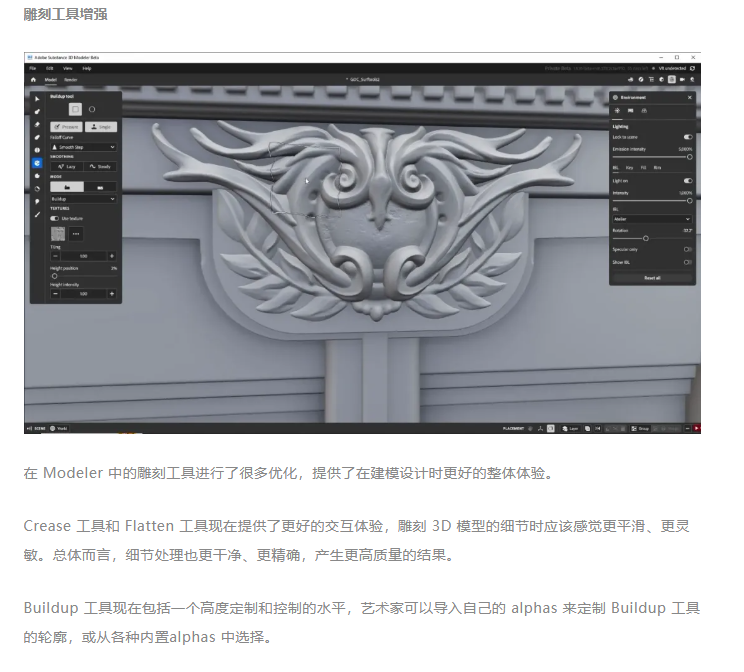Open the Buildup mode dropdown

coord(84,199)
